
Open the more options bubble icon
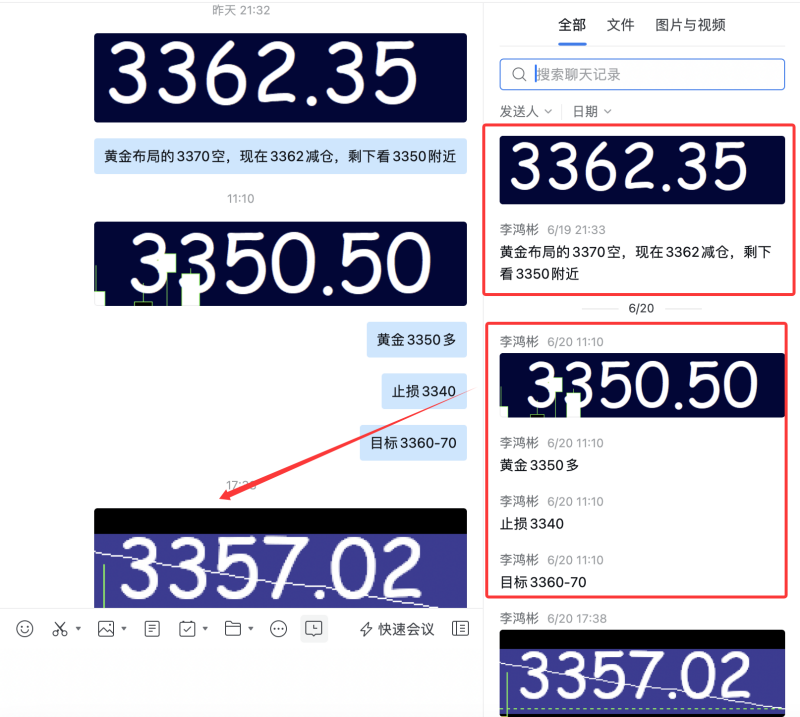pos(279,629)
